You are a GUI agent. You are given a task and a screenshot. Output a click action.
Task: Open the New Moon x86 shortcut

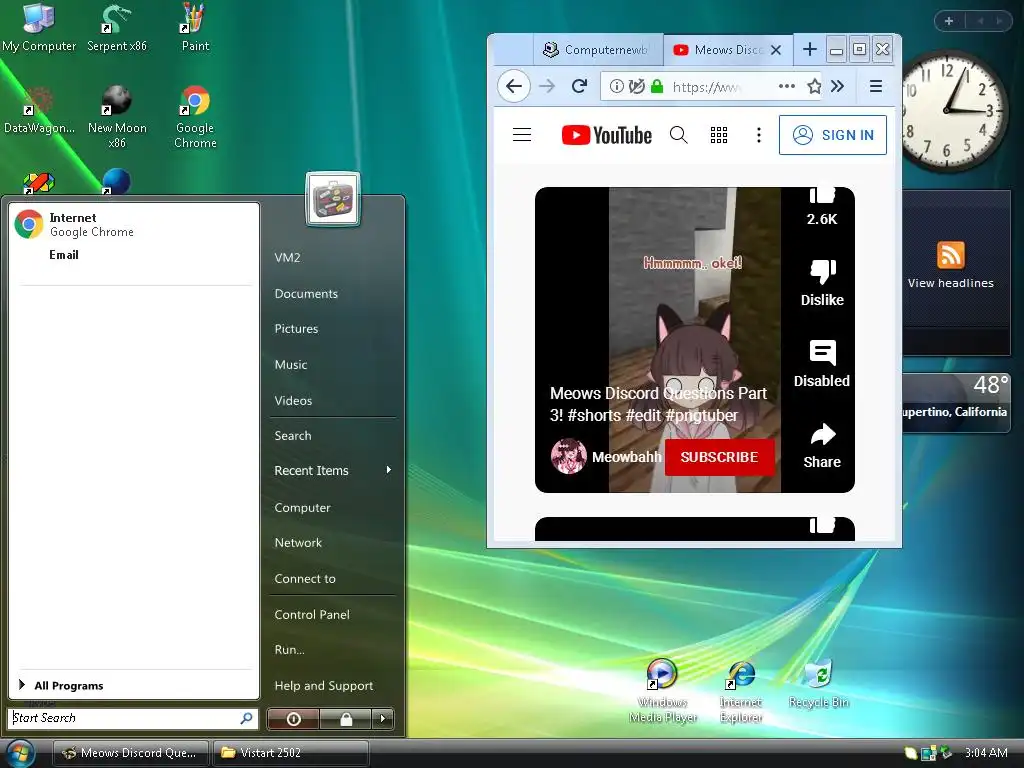pos(117,116)
